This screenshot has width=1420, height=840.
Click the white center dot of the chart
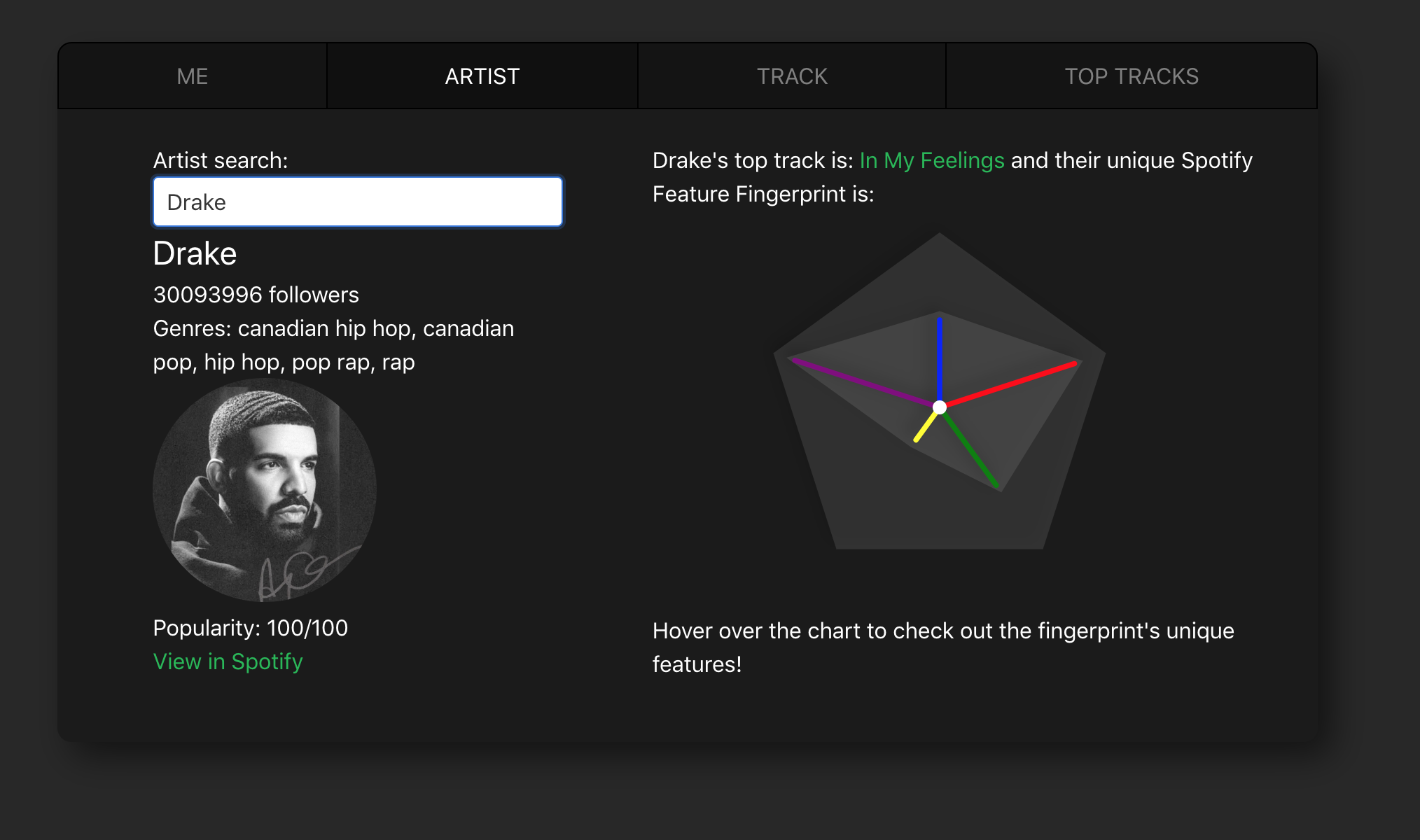click(940, 407)
